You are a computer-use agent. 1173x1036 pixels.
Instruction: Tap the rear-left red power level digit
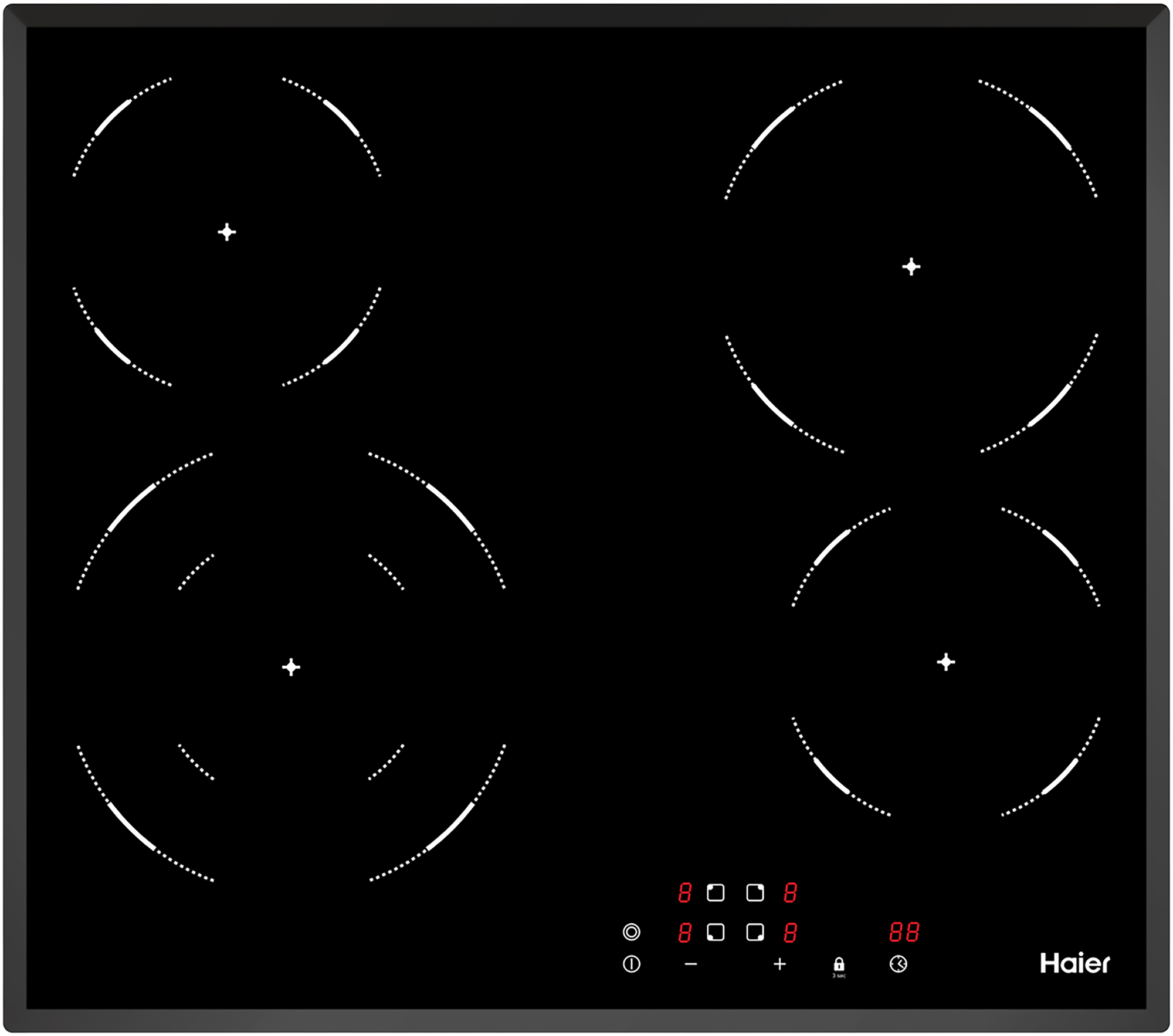point(684,893)
